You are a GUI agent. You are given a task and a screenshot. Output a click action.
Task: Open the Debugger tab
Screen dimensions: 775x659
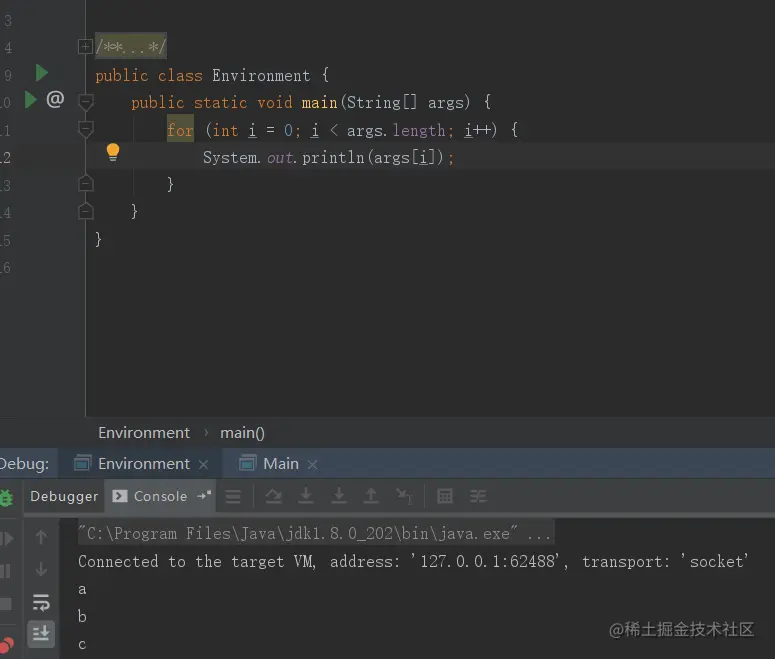[64, 496]
